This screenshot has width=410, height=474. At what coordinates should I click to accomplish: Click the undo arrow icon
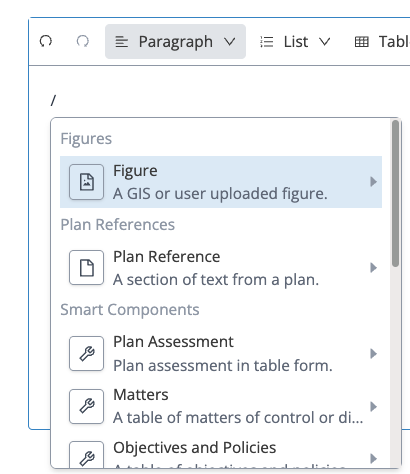coord(46,41)
